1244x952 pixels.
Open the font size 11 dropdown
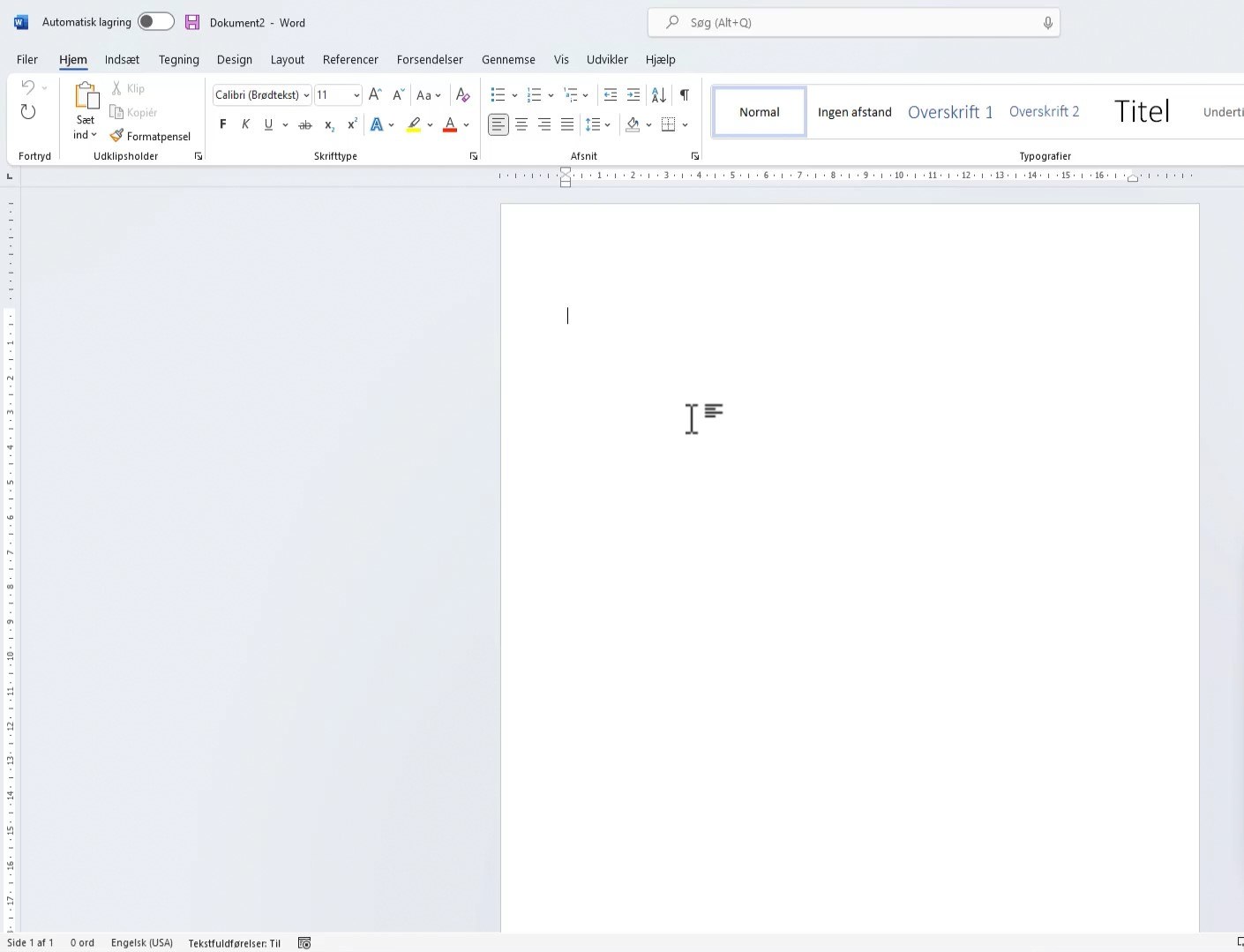[356, 95]
